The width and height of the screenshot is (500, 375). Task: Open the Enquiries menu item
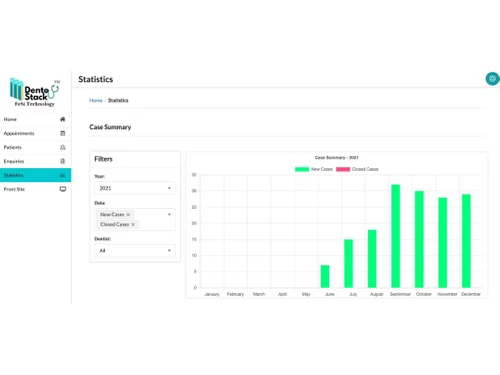[x=35, y=161]
